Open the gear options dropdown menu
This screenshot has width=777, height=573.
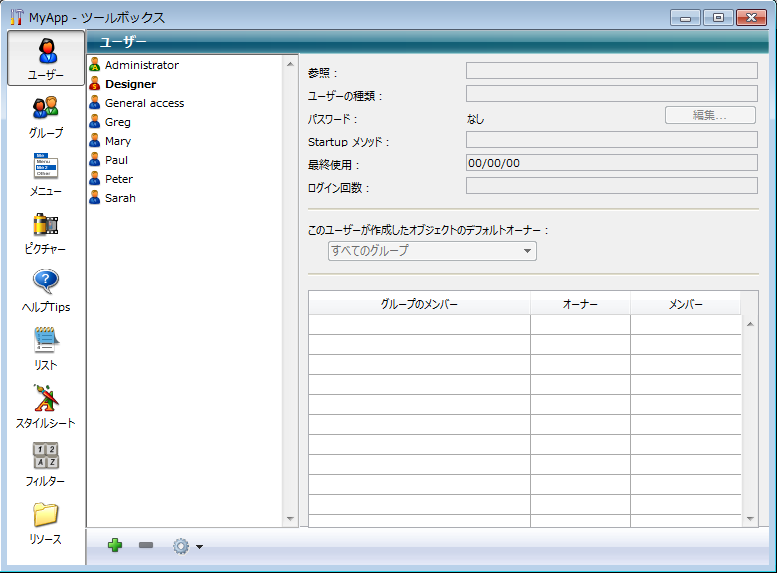tap(186, 546)
